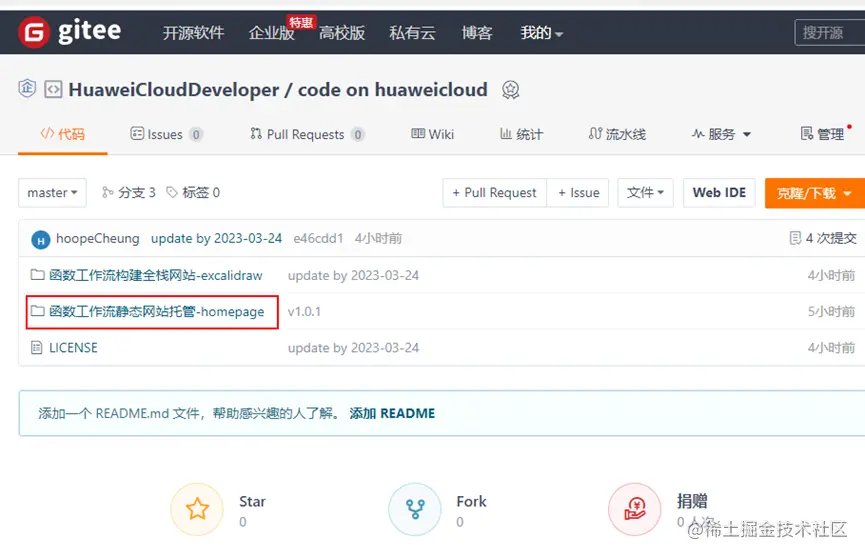Expand the 文件 dropdown button
865x557 pixels.
(645, 192)
